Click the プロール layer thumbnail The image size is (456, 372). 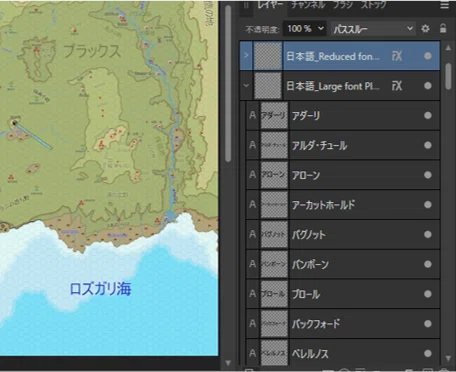[274, 294]
